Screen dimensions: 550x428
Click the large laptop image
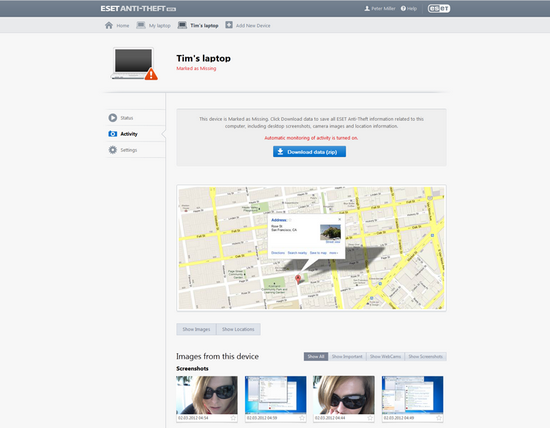(133, 63)
